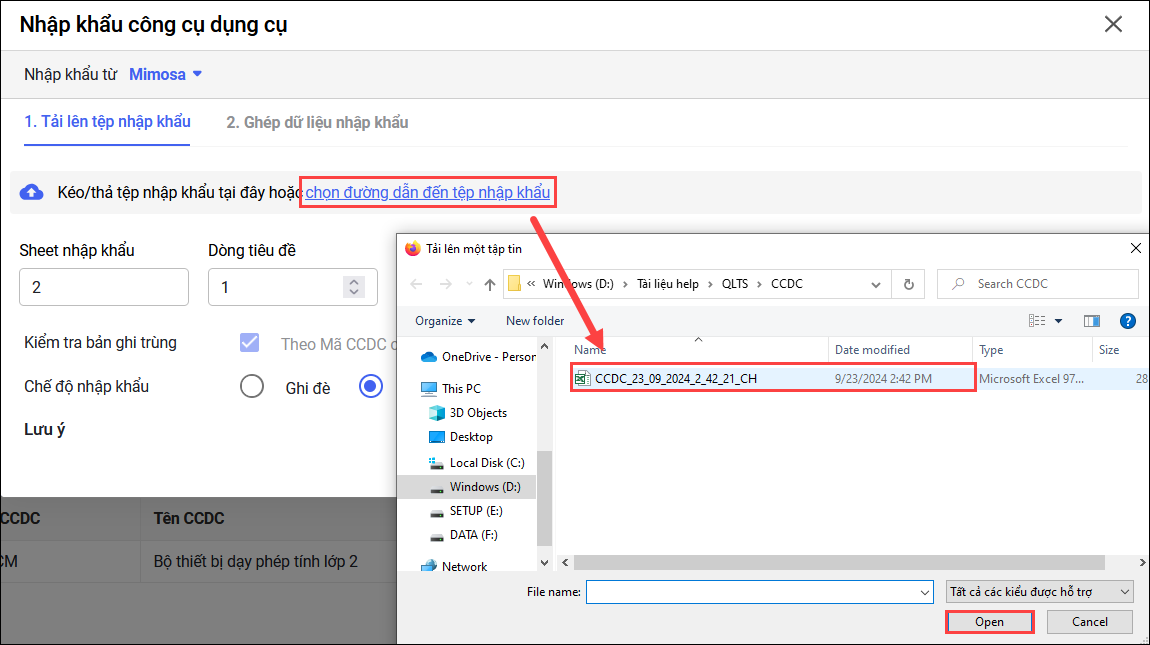Viewport: 1150px width, 645px height.
Task: Open Desktop in navigation pane
Action: (460, 437)
